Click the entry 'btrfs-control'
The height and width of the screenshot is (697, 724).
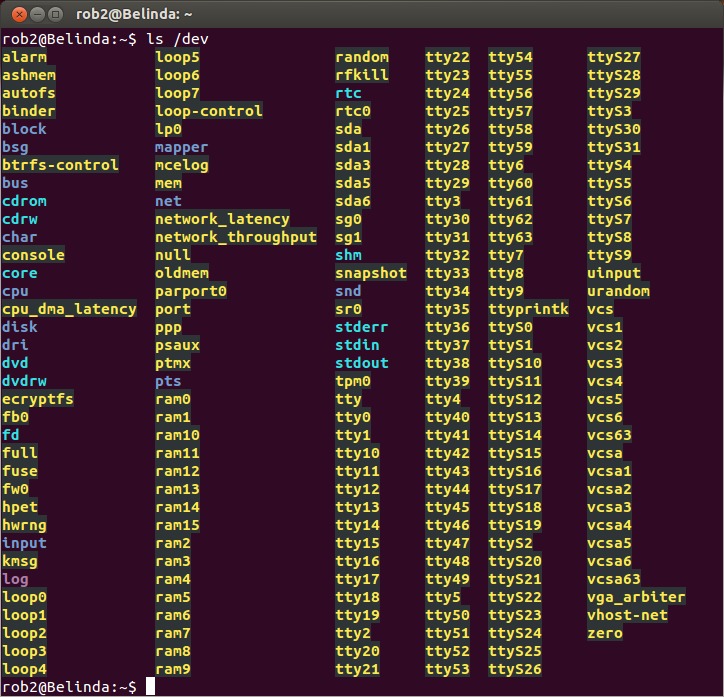point(60,165)
